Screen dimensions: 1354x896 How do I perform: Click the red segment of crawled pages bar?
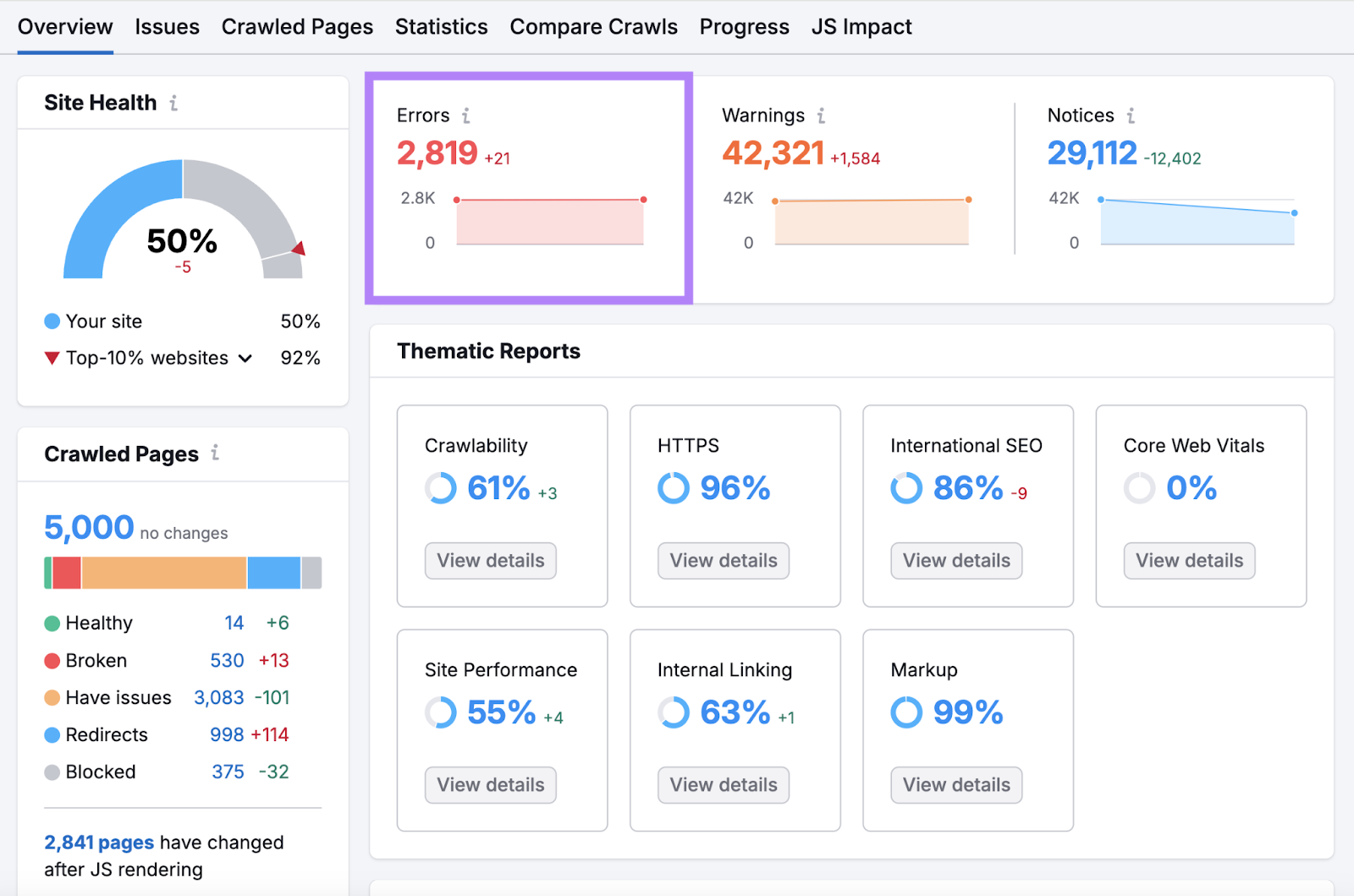pos(67,573)
